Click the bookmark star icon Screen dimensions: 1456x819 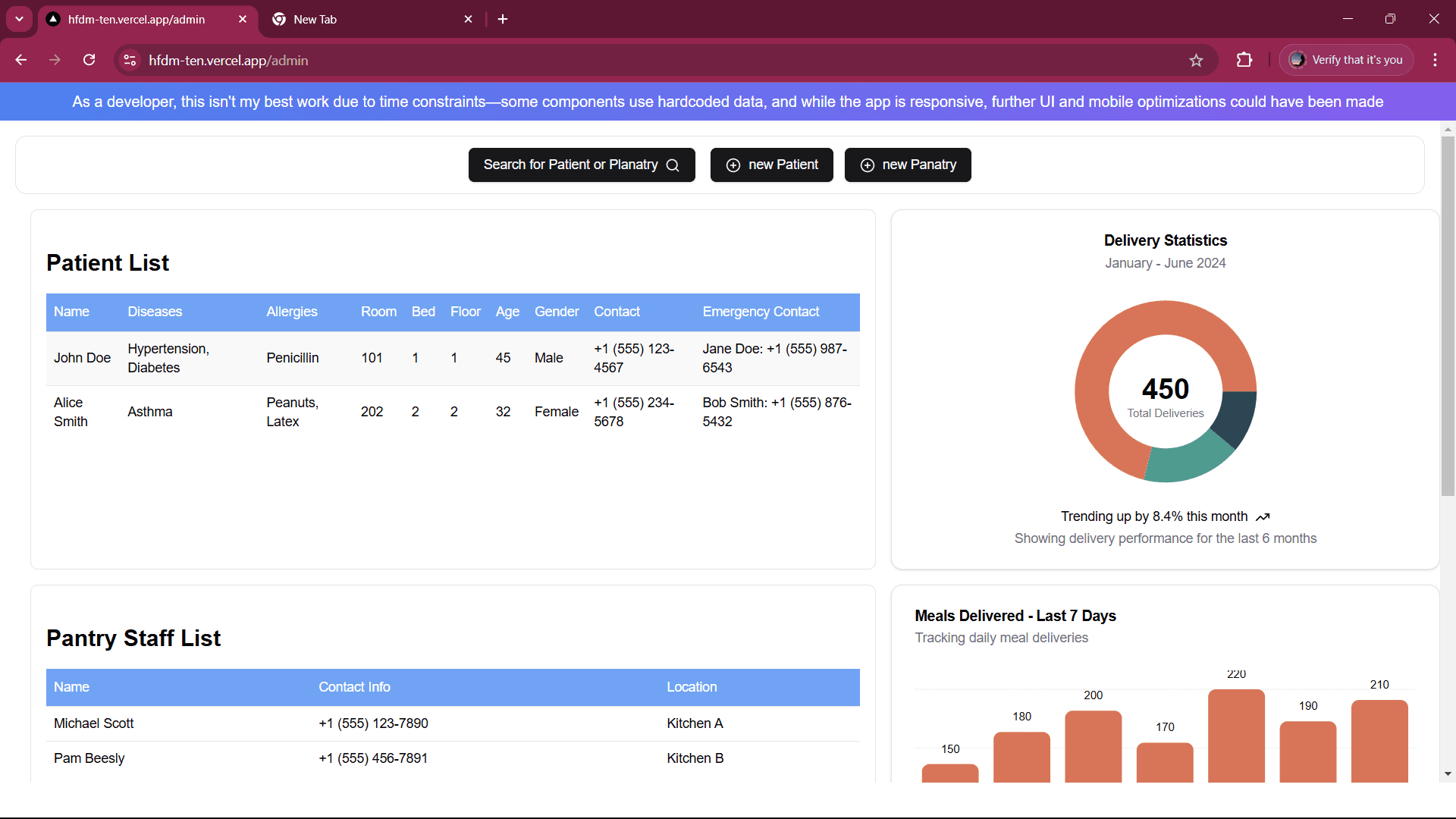(x=1196, y=61)
